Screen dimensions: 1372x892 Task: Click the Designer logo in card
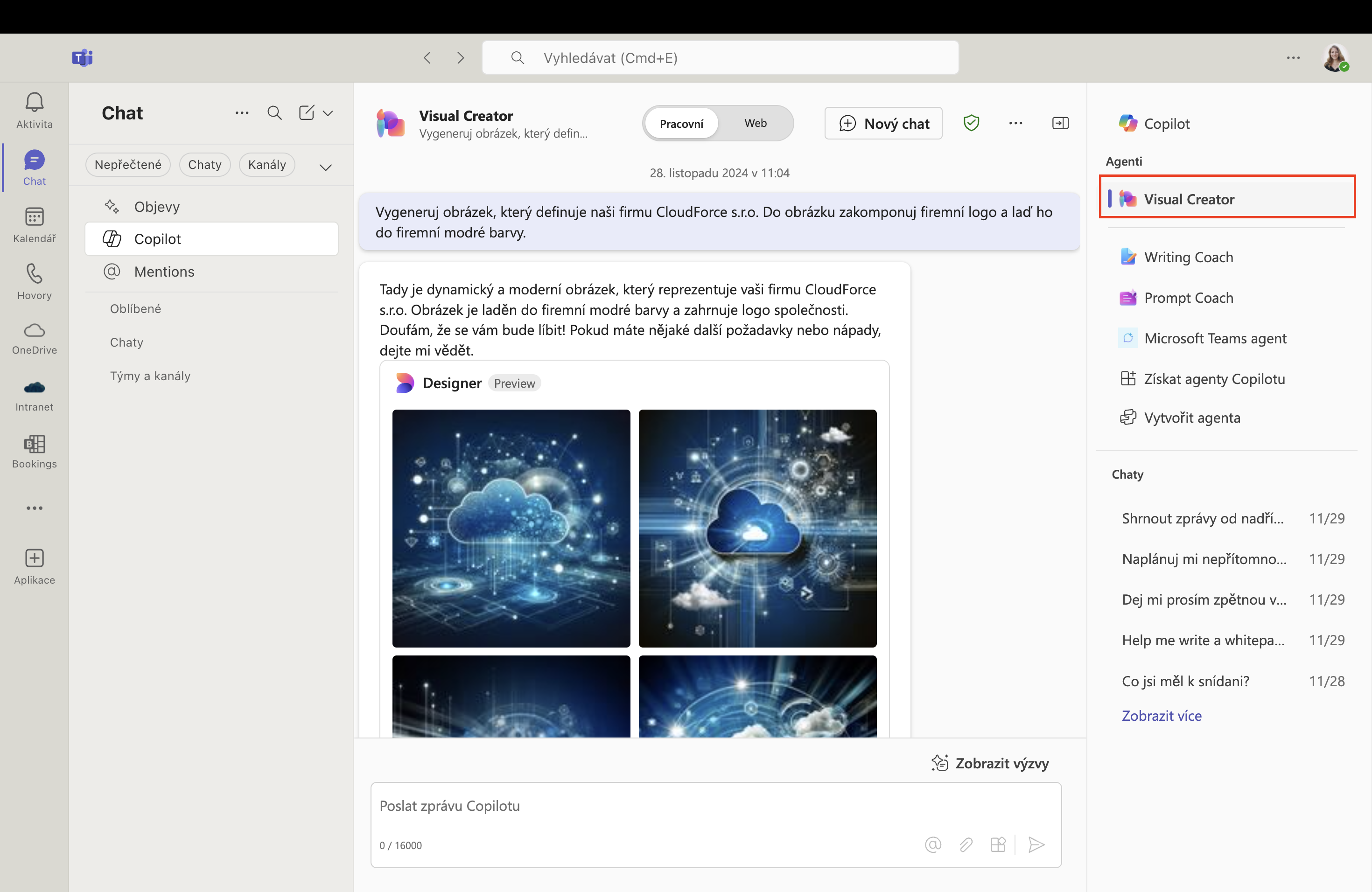click(405, 383)
